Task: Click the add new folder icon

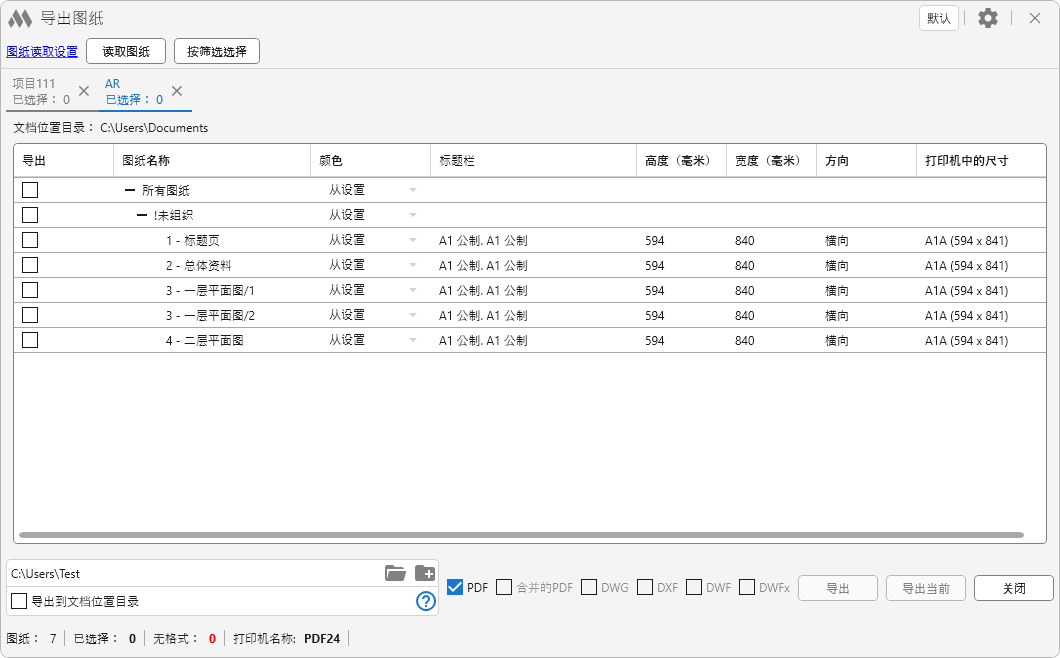Action: click(425, 573)
